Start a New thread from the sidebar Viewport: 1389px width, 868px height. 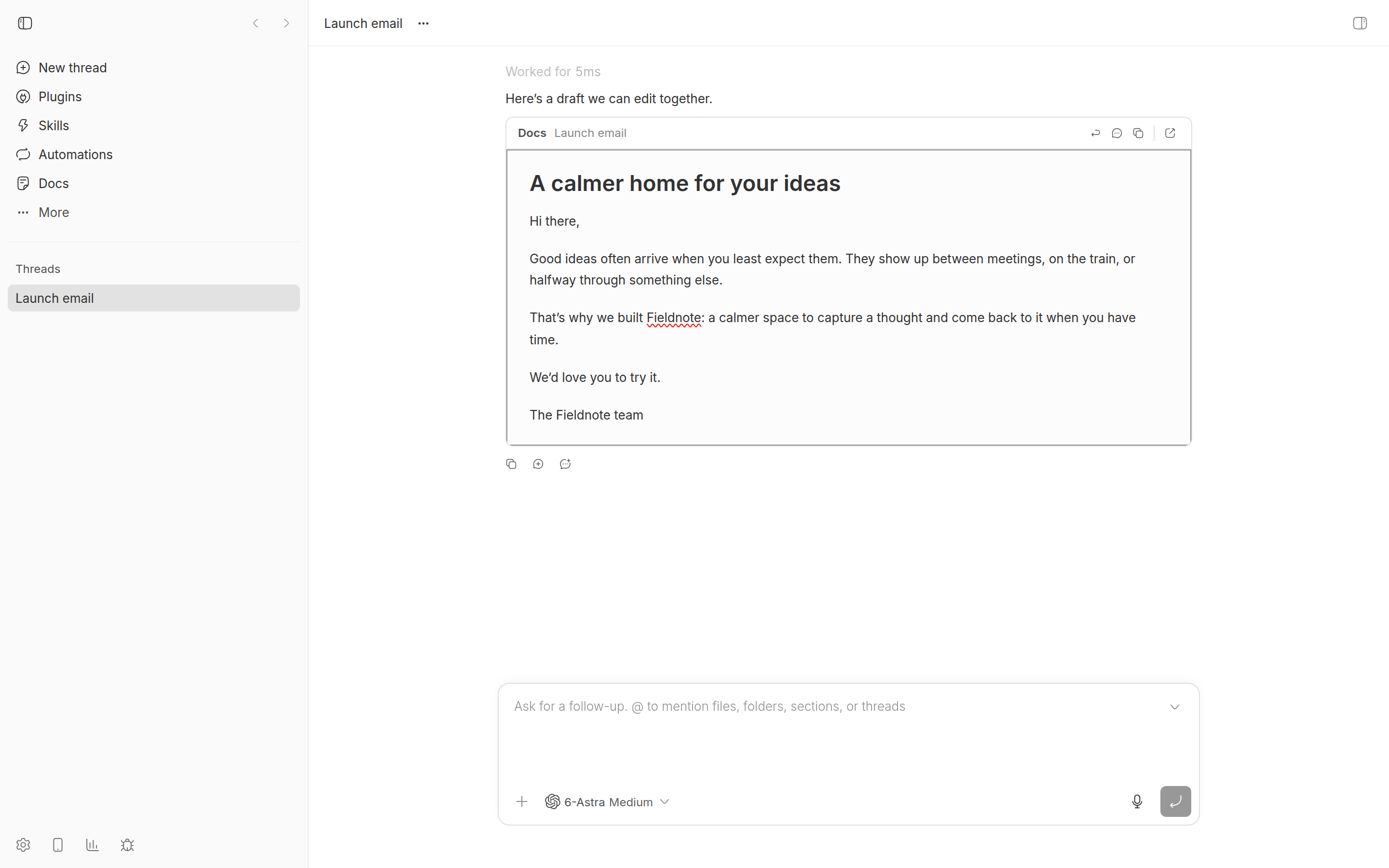click(x=154, y=68)
